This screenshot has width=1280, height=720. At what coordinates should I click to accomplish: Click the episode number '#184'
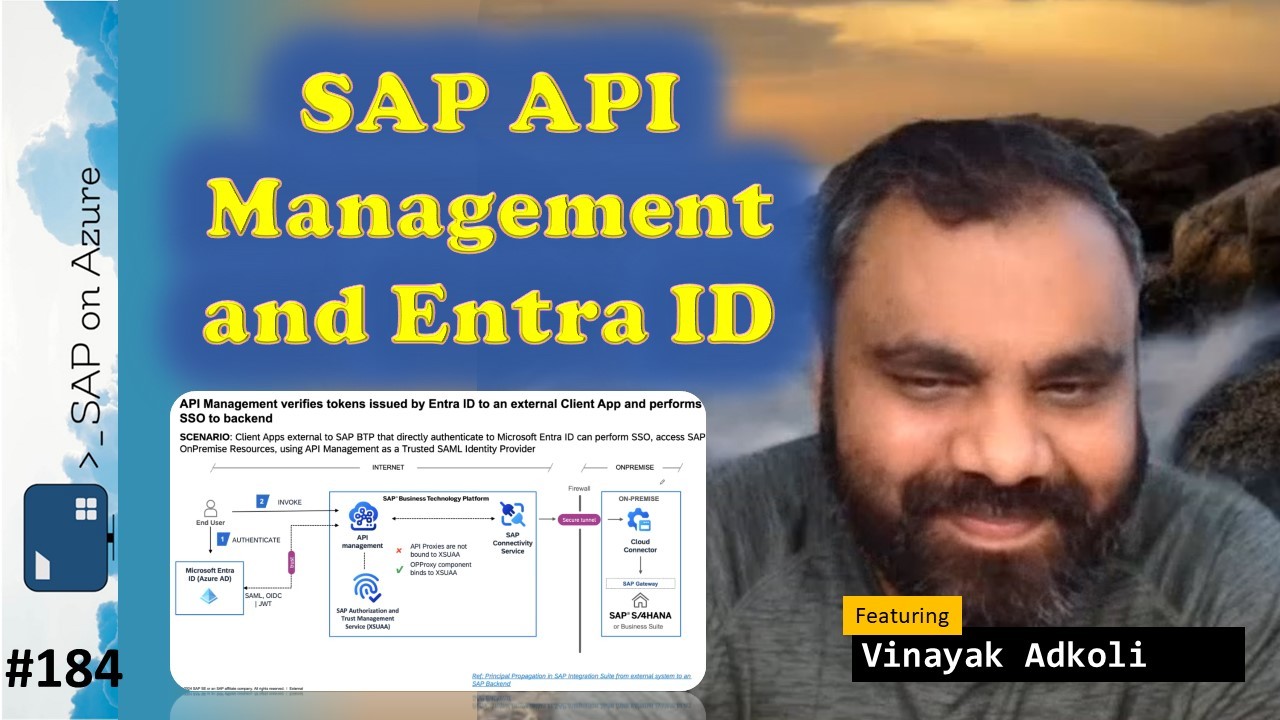click(x=63, y=669)
